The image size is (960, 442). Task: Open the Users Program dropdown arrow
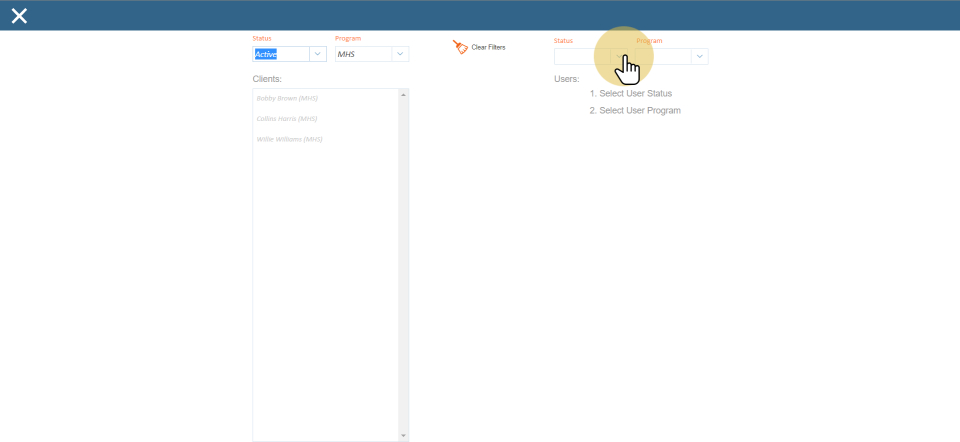coord(700,57)
